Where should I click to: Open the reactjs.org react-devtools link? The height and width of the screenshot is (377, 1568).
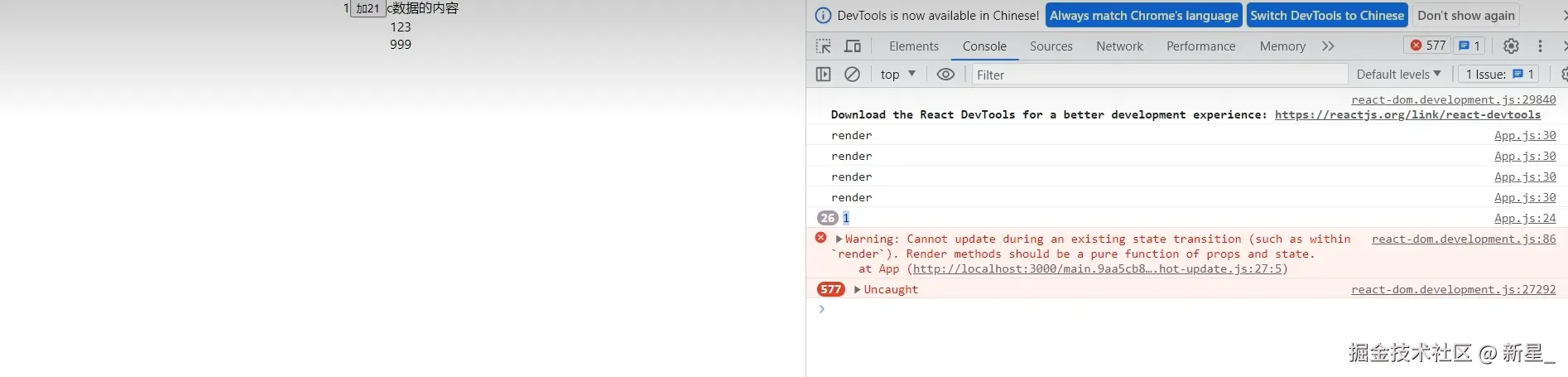pyautogui.click(x=1407, y=114)
